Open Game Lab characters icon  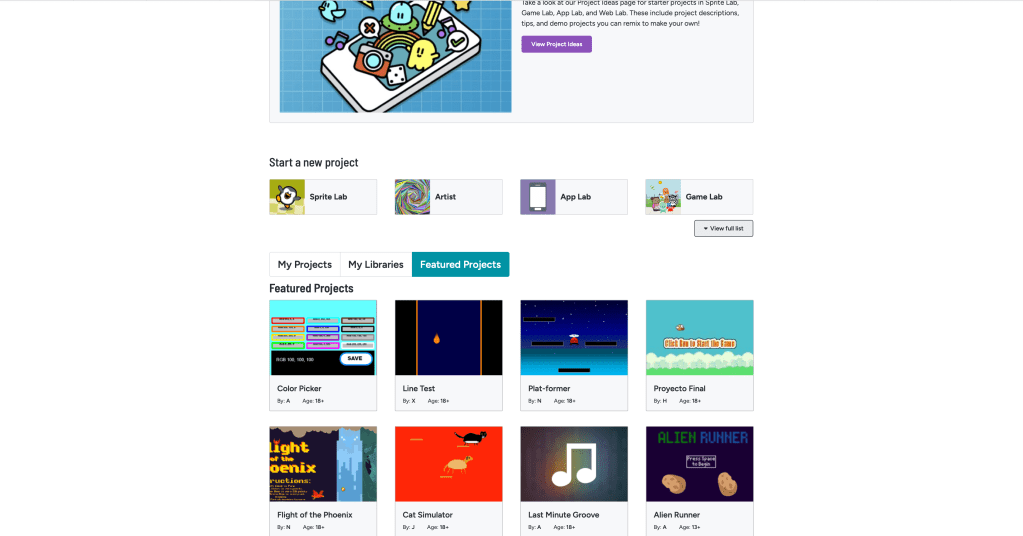(663, 197)
